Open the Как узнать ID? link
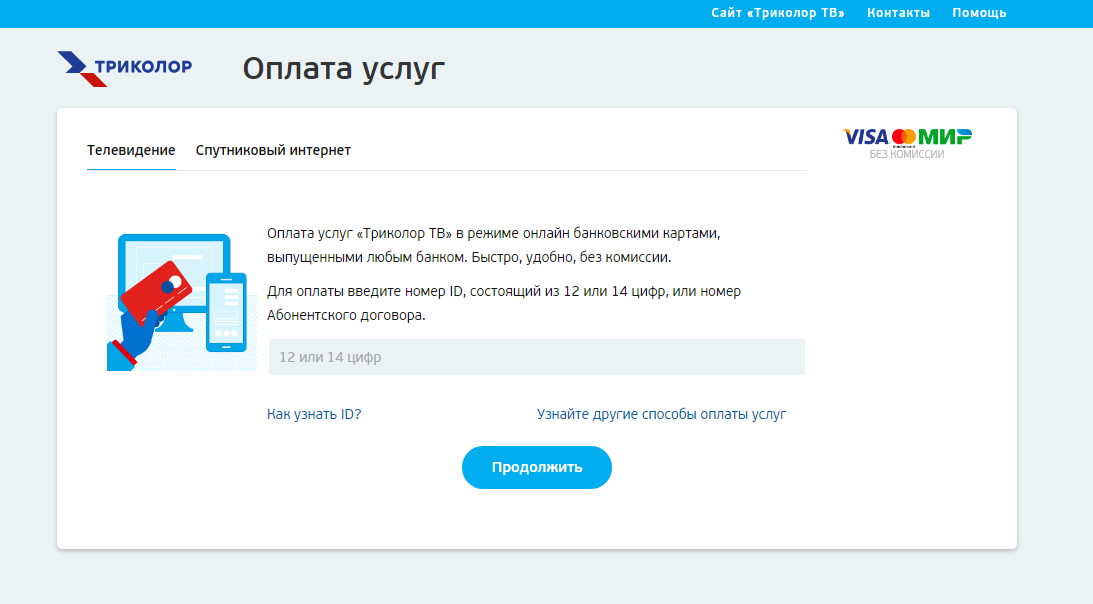 (314, 414)
